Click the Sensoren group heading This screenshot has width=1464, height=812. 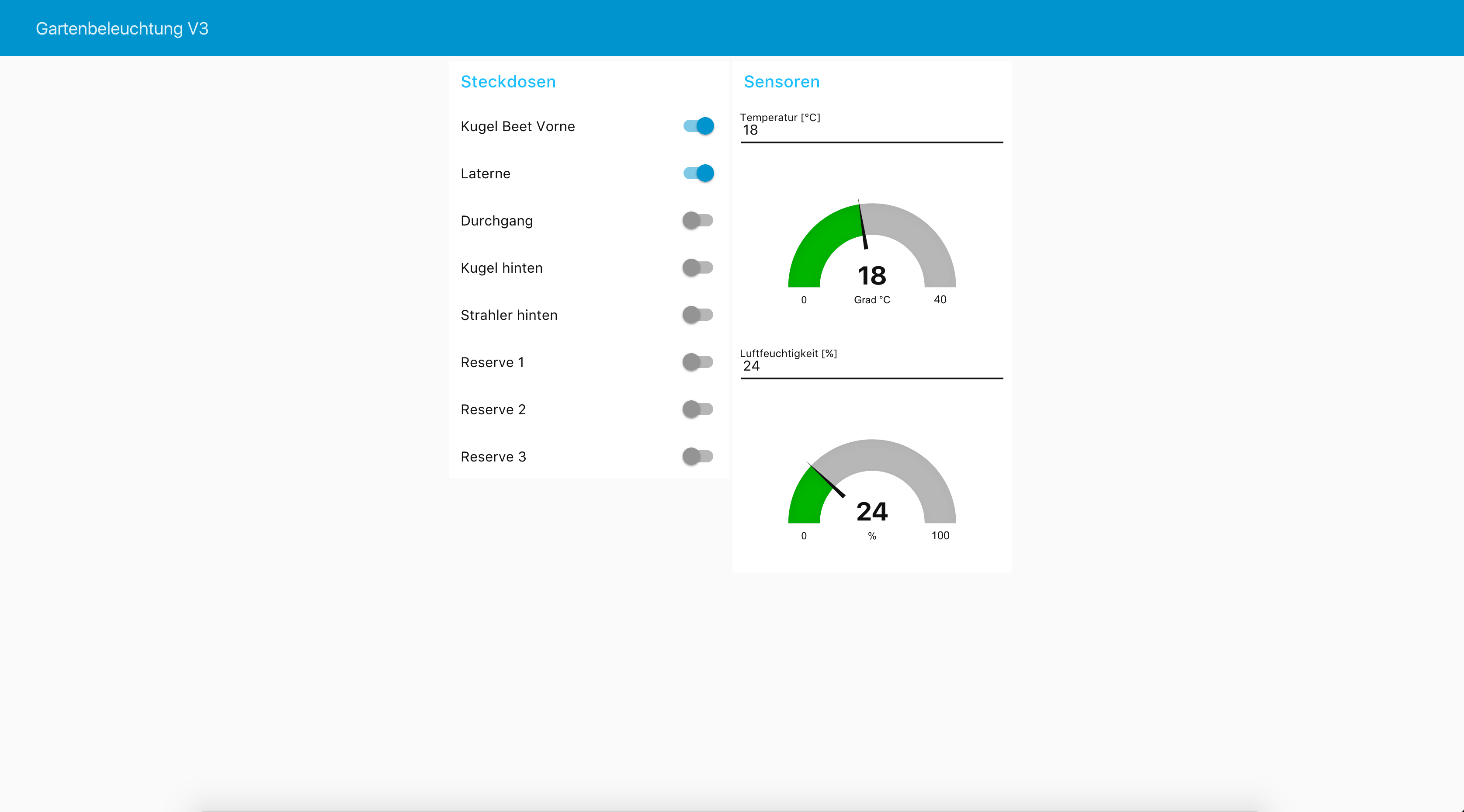point(781,82)
